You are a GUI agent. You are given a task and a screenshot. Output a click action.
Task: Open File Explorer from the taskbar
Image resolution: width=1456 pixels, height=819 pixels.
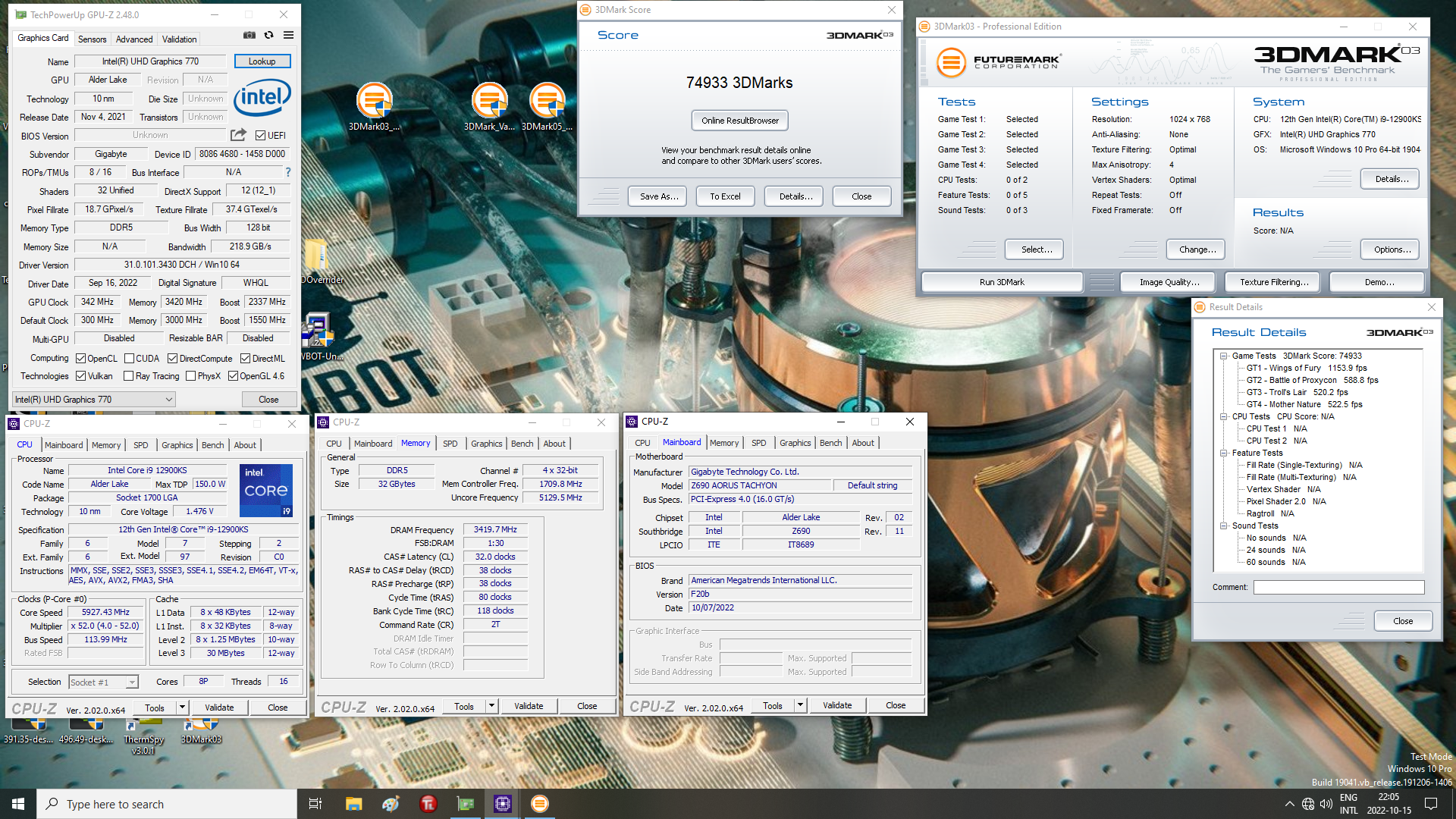[353, 804]
